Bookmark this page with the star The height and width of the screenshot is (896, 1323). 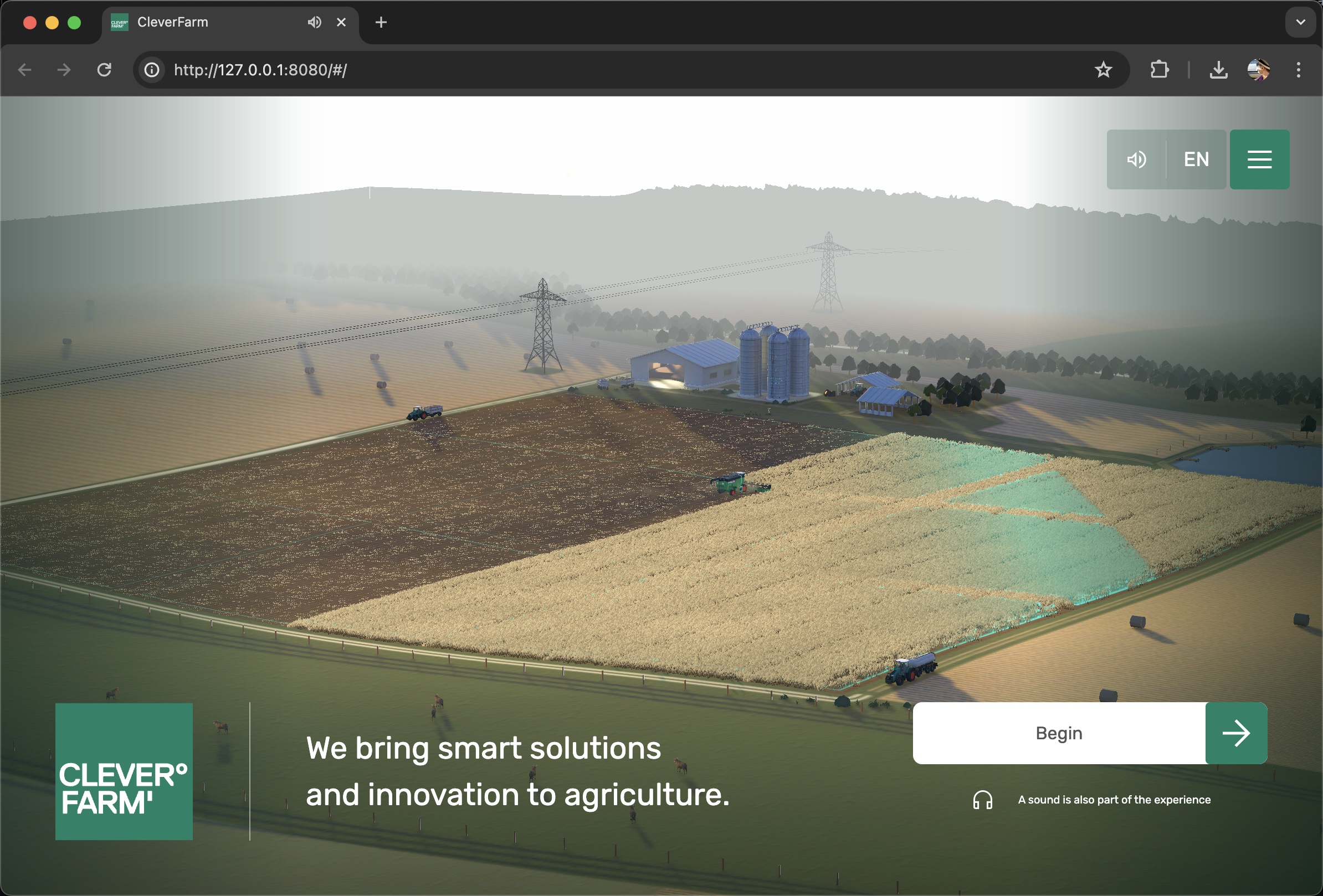point(1102,70)
